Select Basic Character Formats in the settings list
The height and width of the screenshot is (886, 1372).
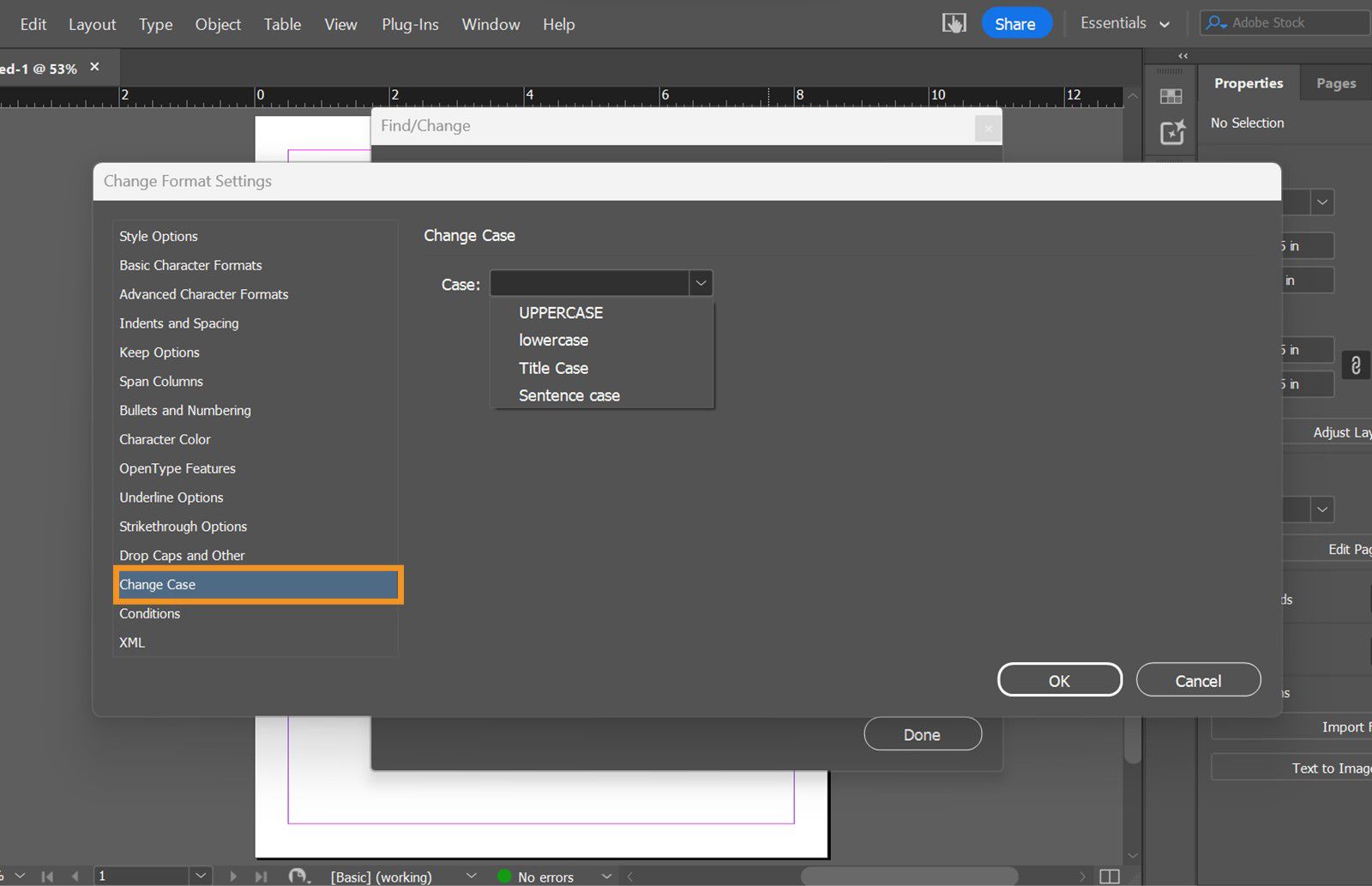point(190,265)
